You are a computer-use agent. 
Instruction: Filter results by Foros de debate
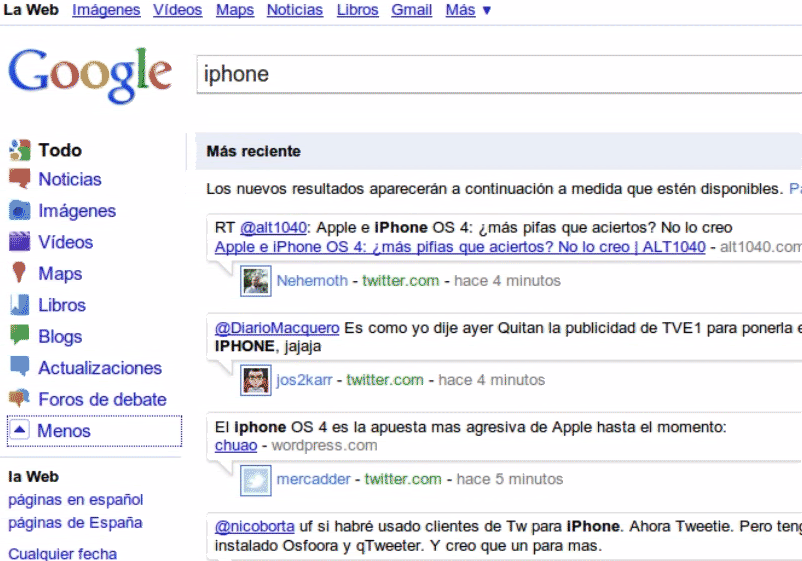102,399
